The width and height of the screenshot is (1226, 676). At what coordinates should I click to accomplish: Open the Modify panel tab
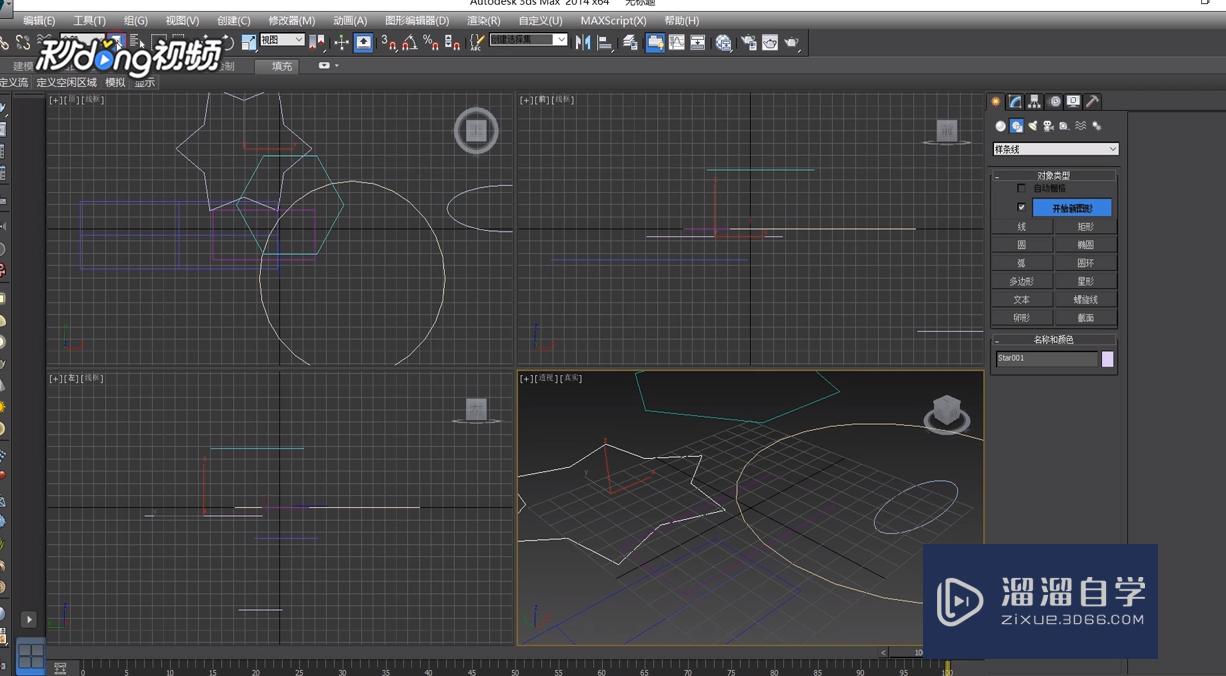(x=1015, y=102)
